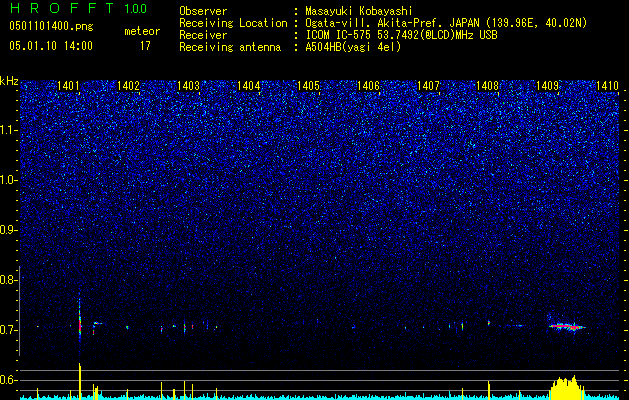Select the name Masayuki Kobayashi
The height and width of the screenshot is (400, 629).
pos(359,11)
